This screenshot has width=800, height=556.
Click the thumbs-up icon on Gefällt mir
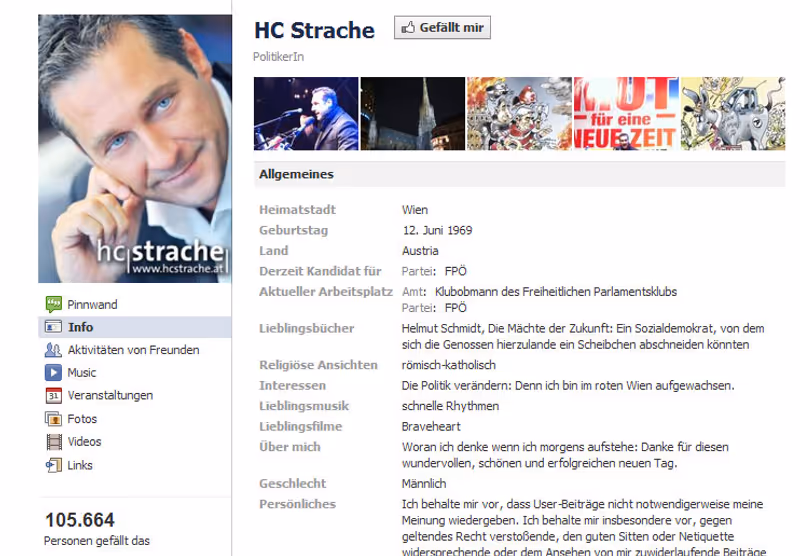(408, 28)
